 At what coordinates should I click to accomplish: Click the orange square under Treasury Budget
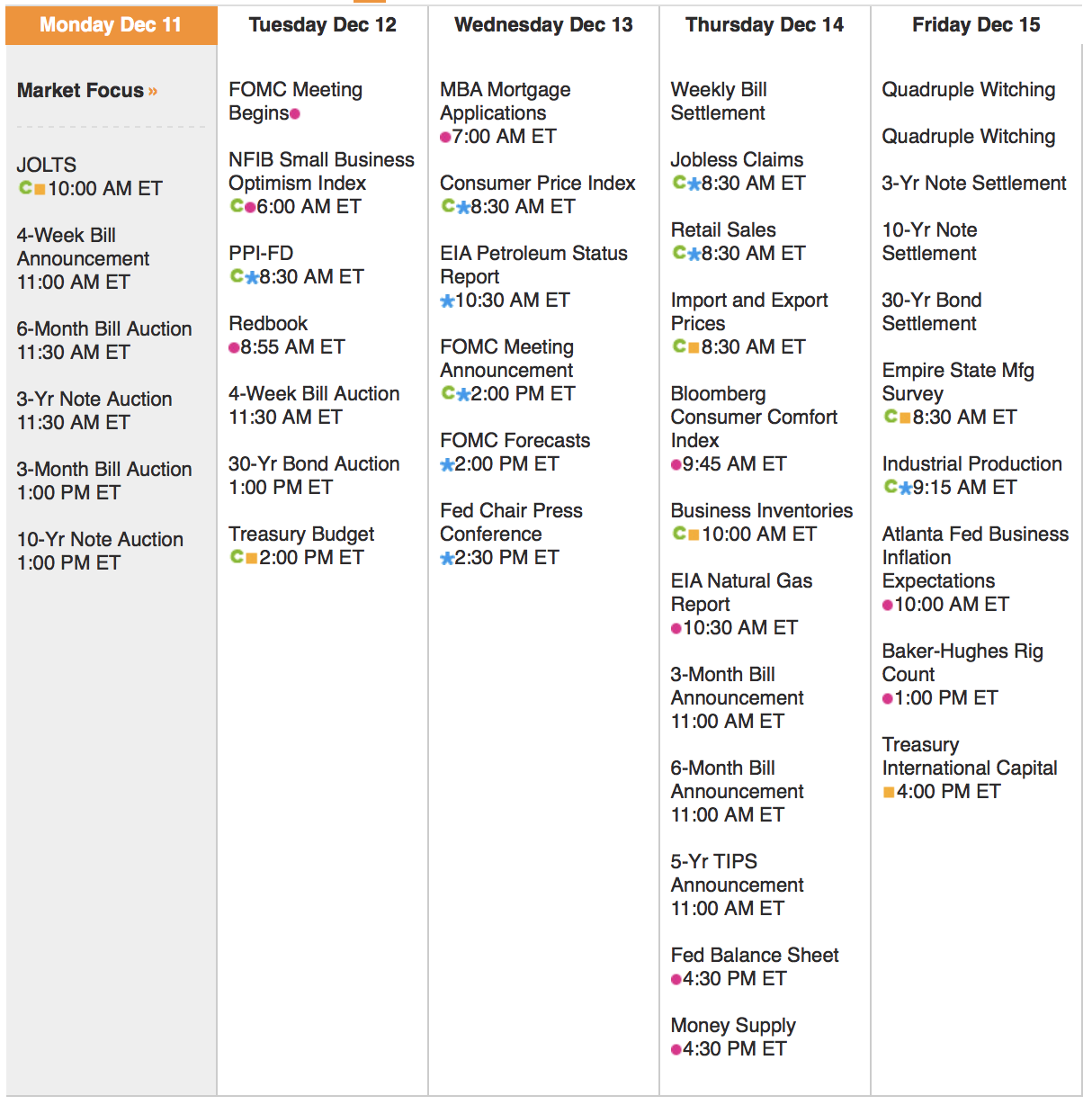coord(251,558)
